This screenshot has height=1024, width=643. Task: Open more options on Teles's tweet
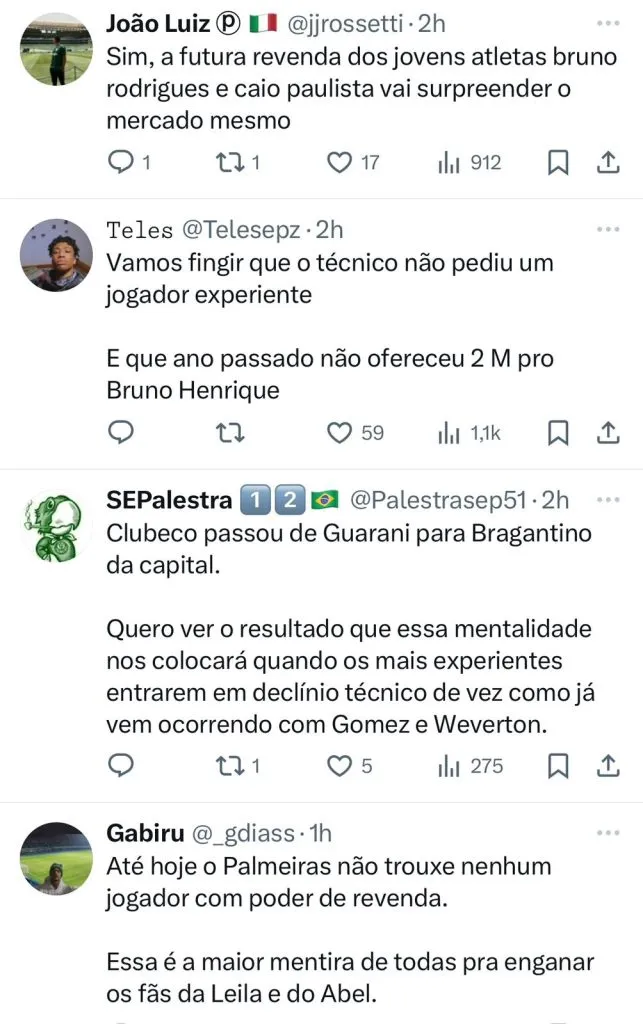[x=608, y=229]
